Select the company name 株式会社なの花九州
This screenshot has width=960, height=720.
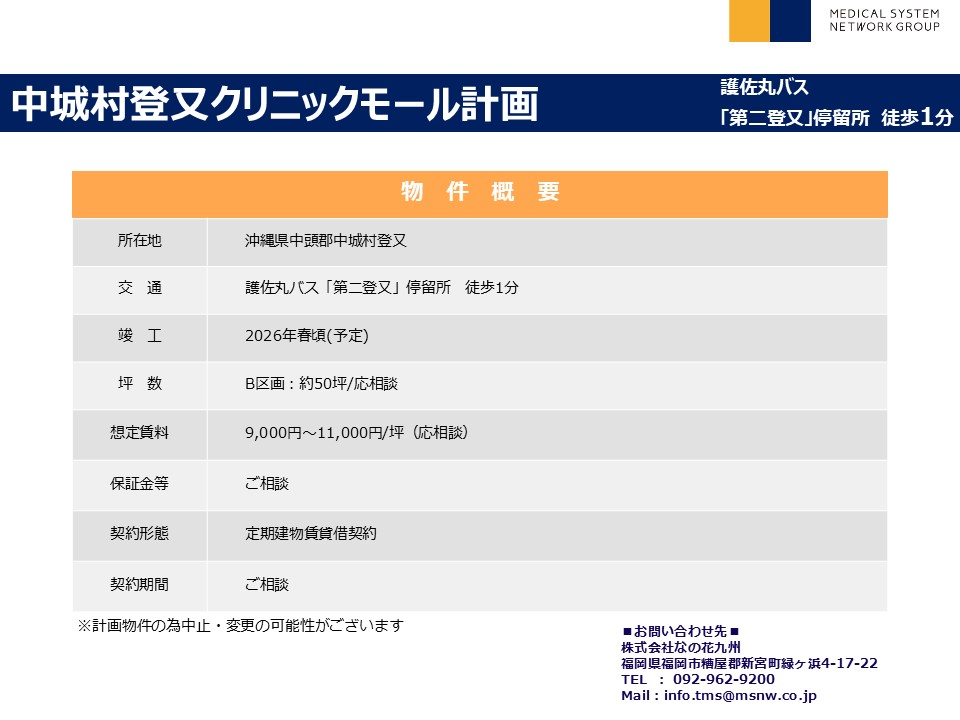(681, 647)
